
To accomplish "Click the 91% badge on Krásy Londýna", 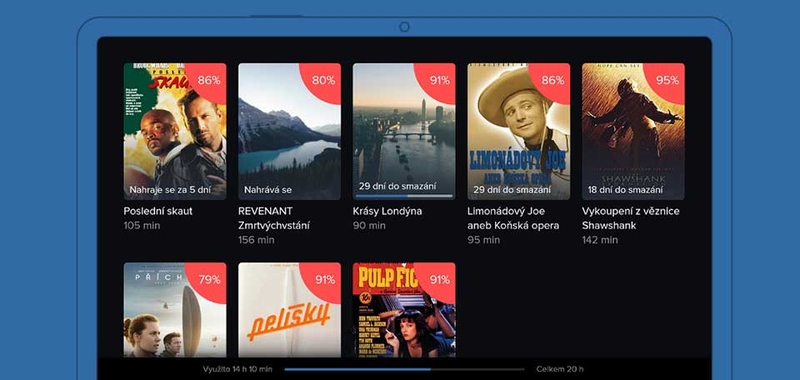I will [438, 80].
